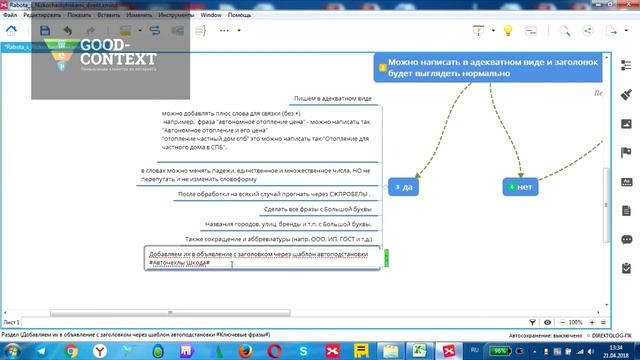
Task: Open the Themes panel in the sidebar
Action: point(626,182)
